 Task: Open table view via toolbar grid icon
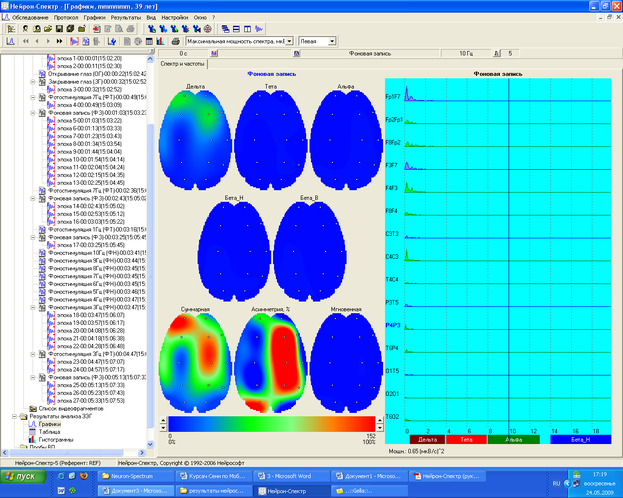click(149, 41)
